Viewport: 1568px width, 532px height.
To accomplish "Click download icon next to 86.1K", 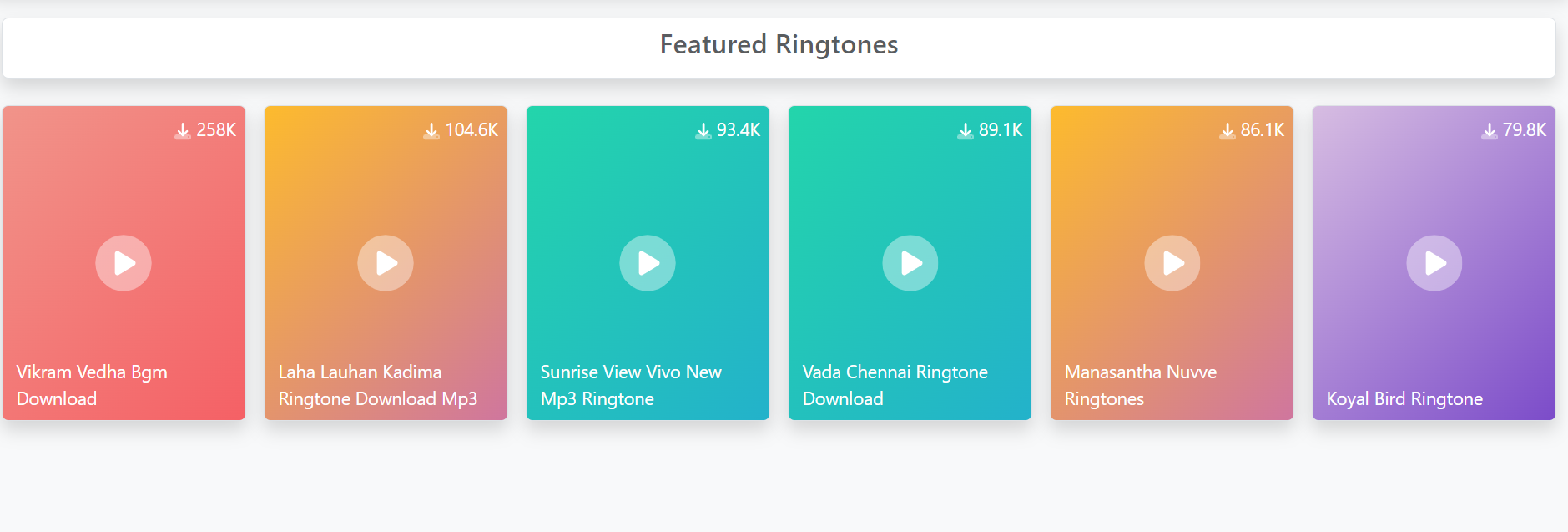I will pos(1228,131).
